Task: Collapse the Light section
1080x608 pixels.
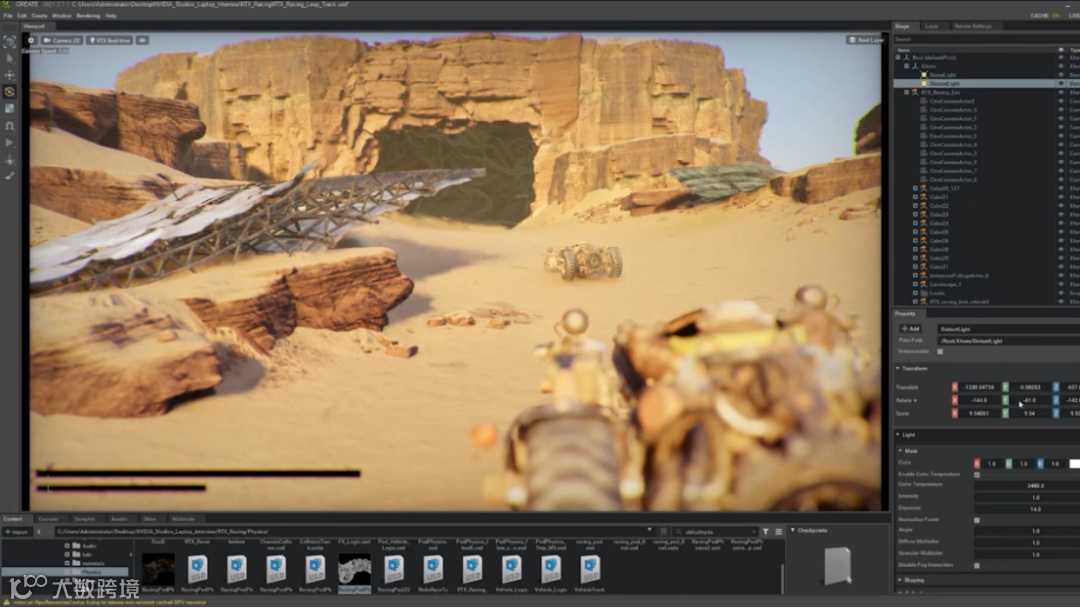Action: click(x=898, y=435)
